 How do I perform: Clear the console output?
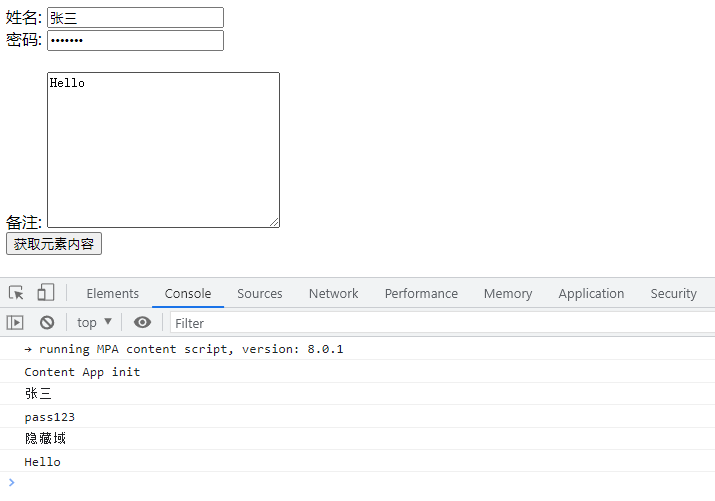pyautogui.click(x=46, y=322)
